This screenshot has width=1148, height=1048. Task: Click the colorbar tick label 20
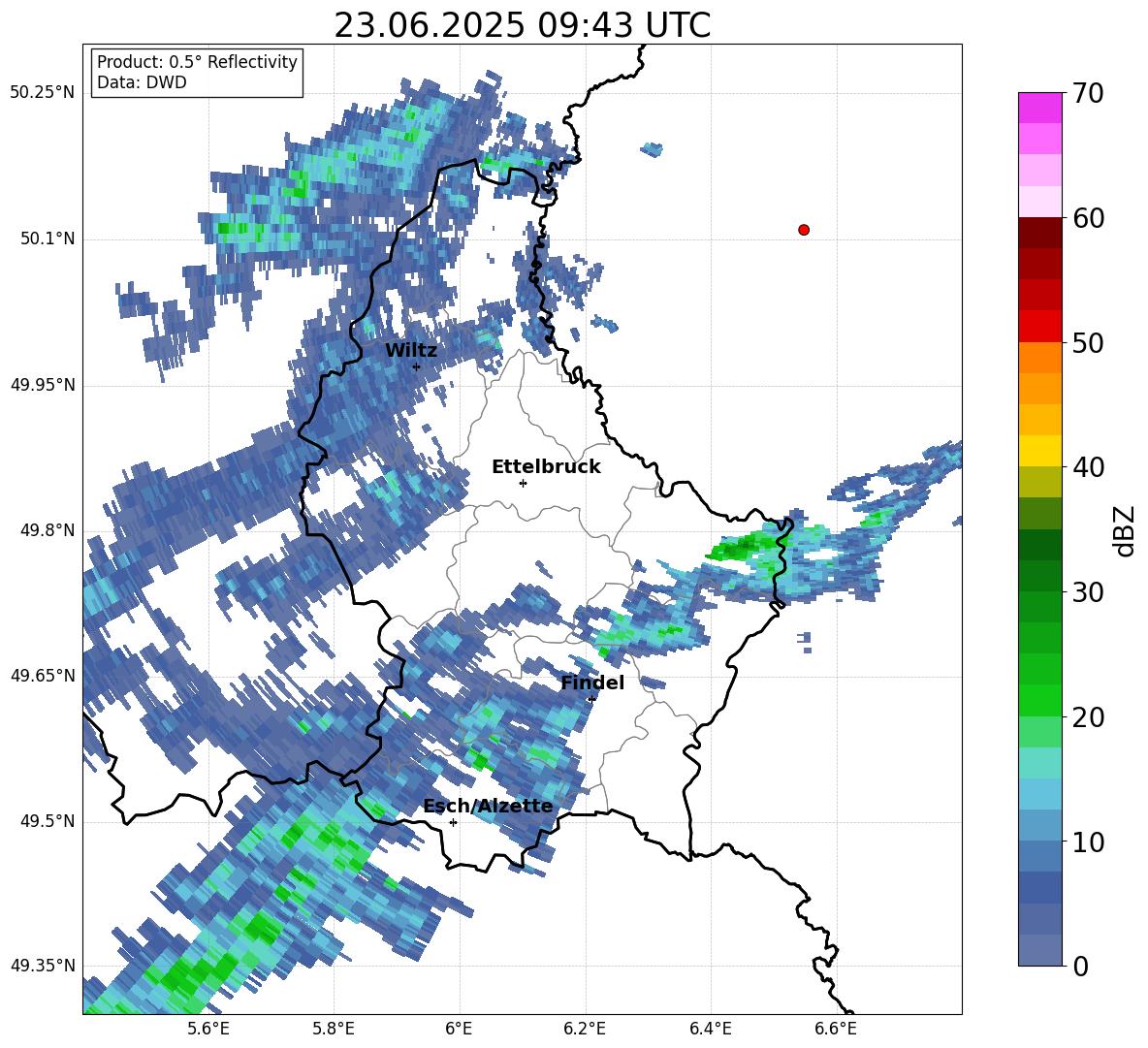point(1088,717)
